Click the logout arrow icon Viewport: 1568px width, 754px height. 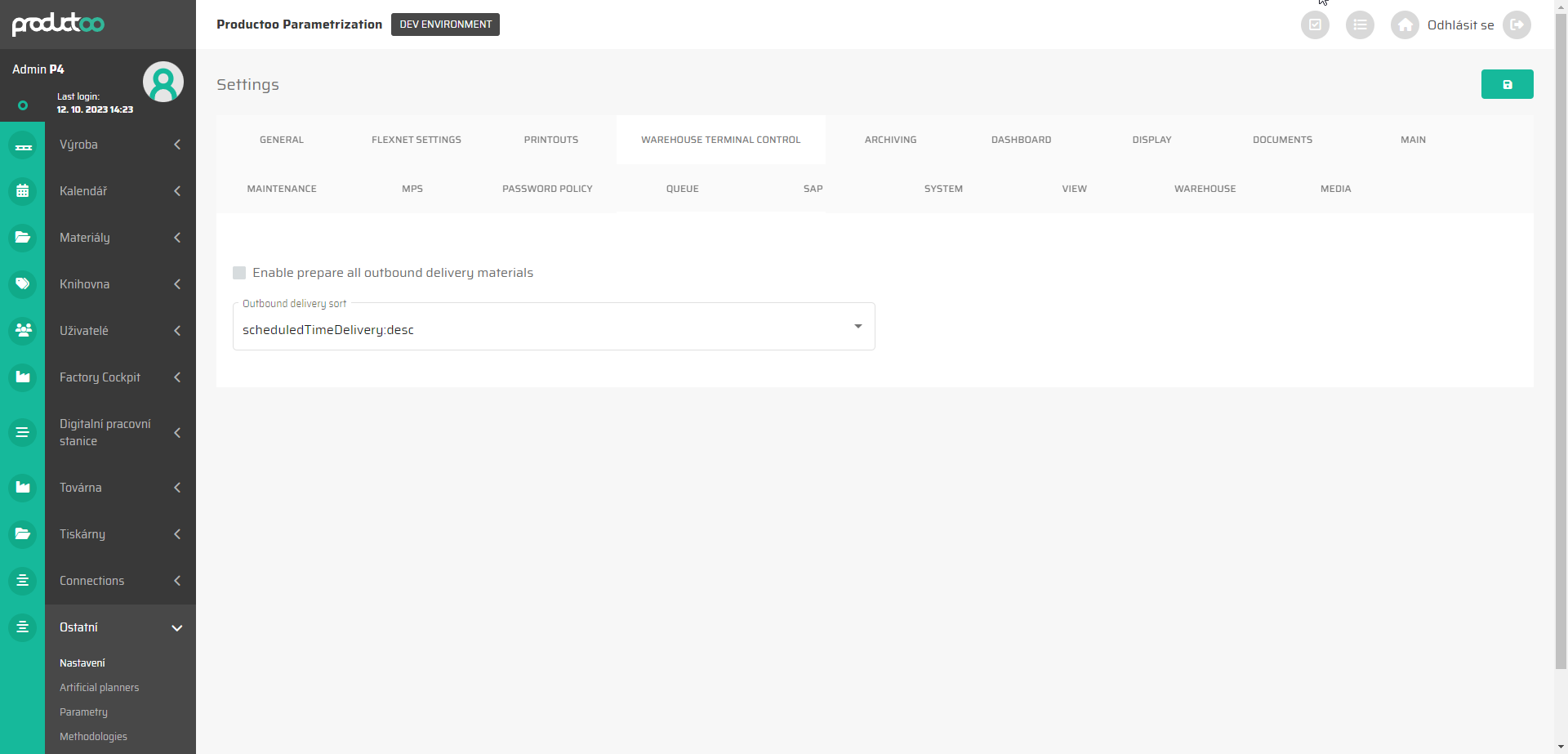(1517, 25)
